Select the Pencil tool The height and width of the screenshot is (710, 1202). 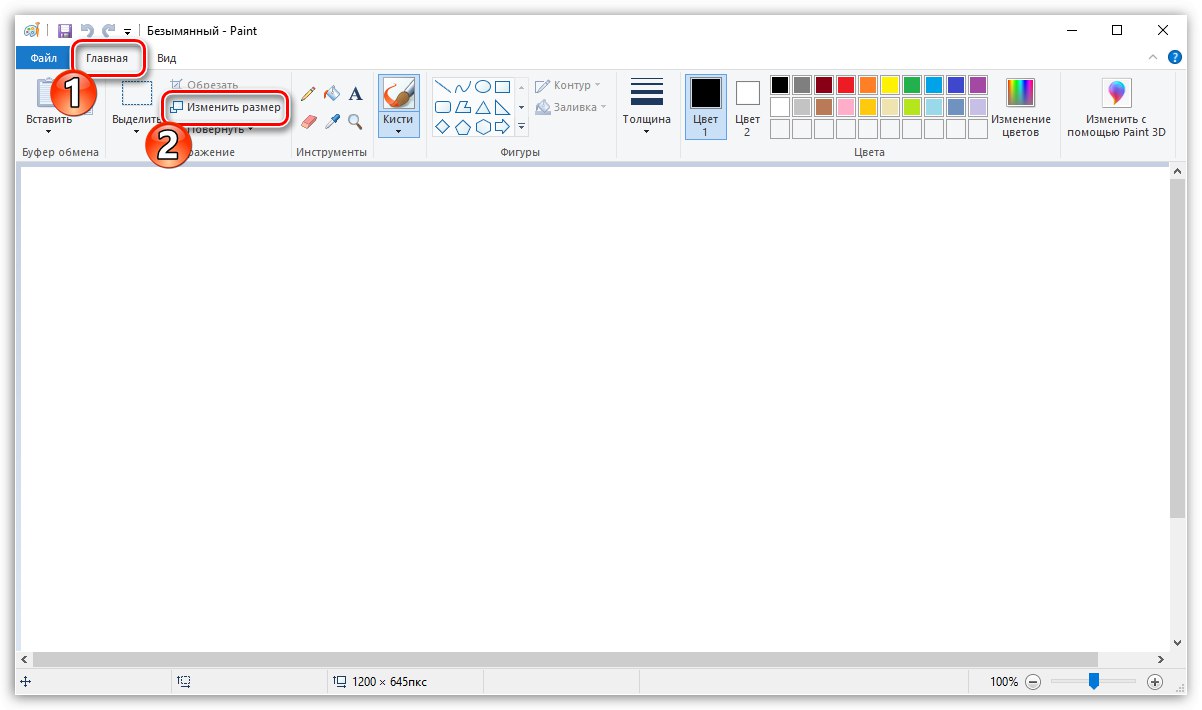point(308,93)
